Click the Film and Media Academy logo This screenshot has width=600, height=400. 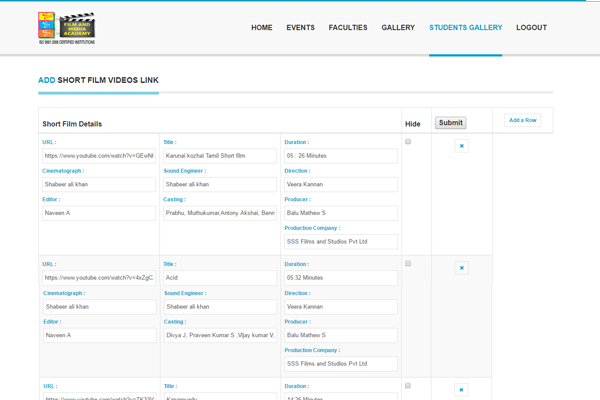click(x=66, y=29)
